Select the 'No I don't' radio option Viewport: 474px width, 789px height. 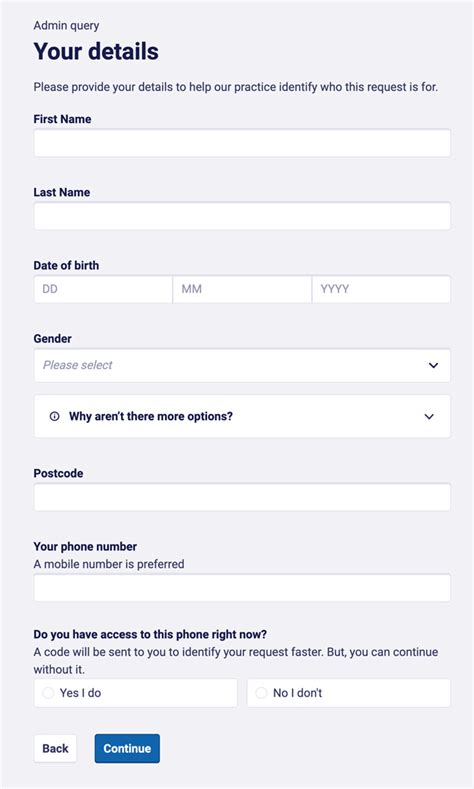click(x=349, y=693)
